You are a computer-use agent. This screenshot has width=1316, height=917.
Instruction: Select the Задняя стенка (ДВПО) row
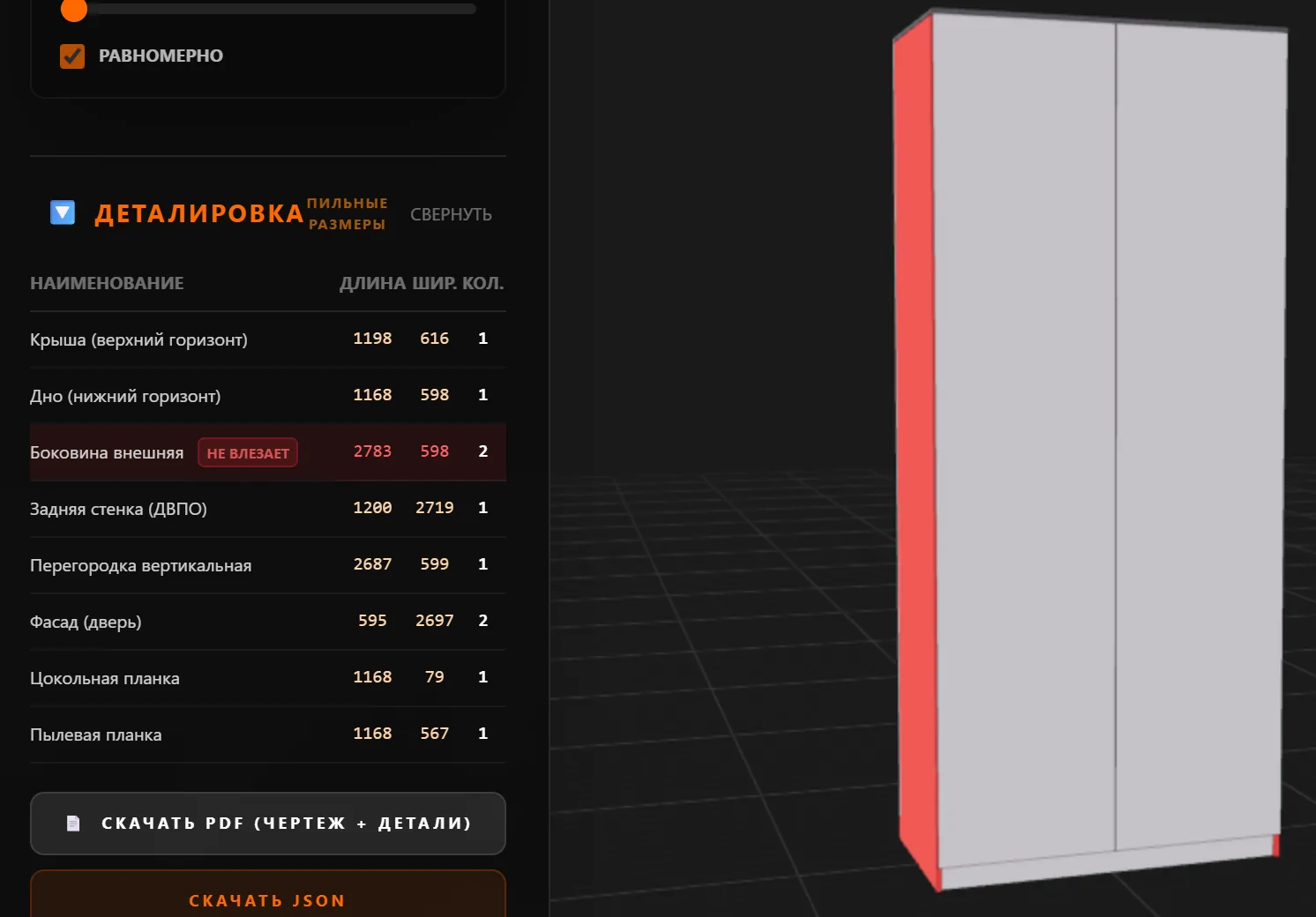[268, 509]
